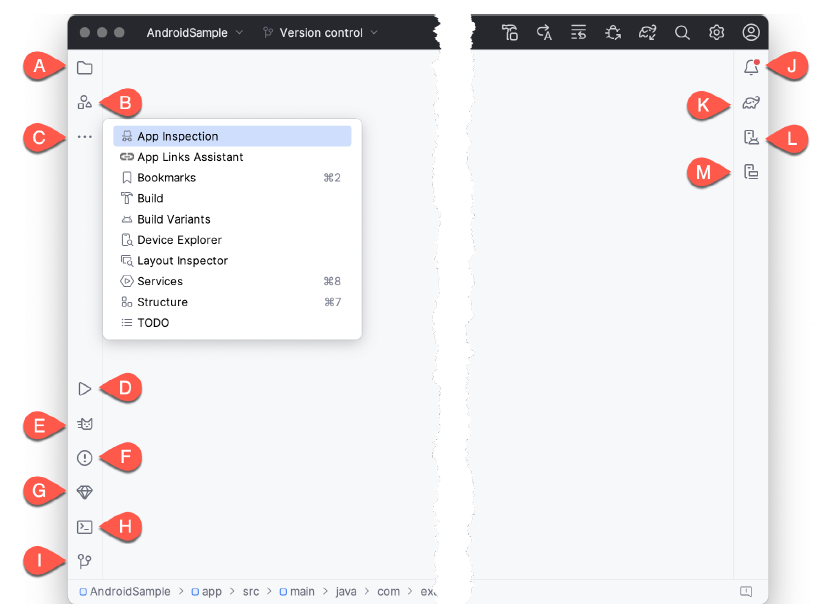Open the Run tool window
830x613 pixels.
(x=85, y=389)
